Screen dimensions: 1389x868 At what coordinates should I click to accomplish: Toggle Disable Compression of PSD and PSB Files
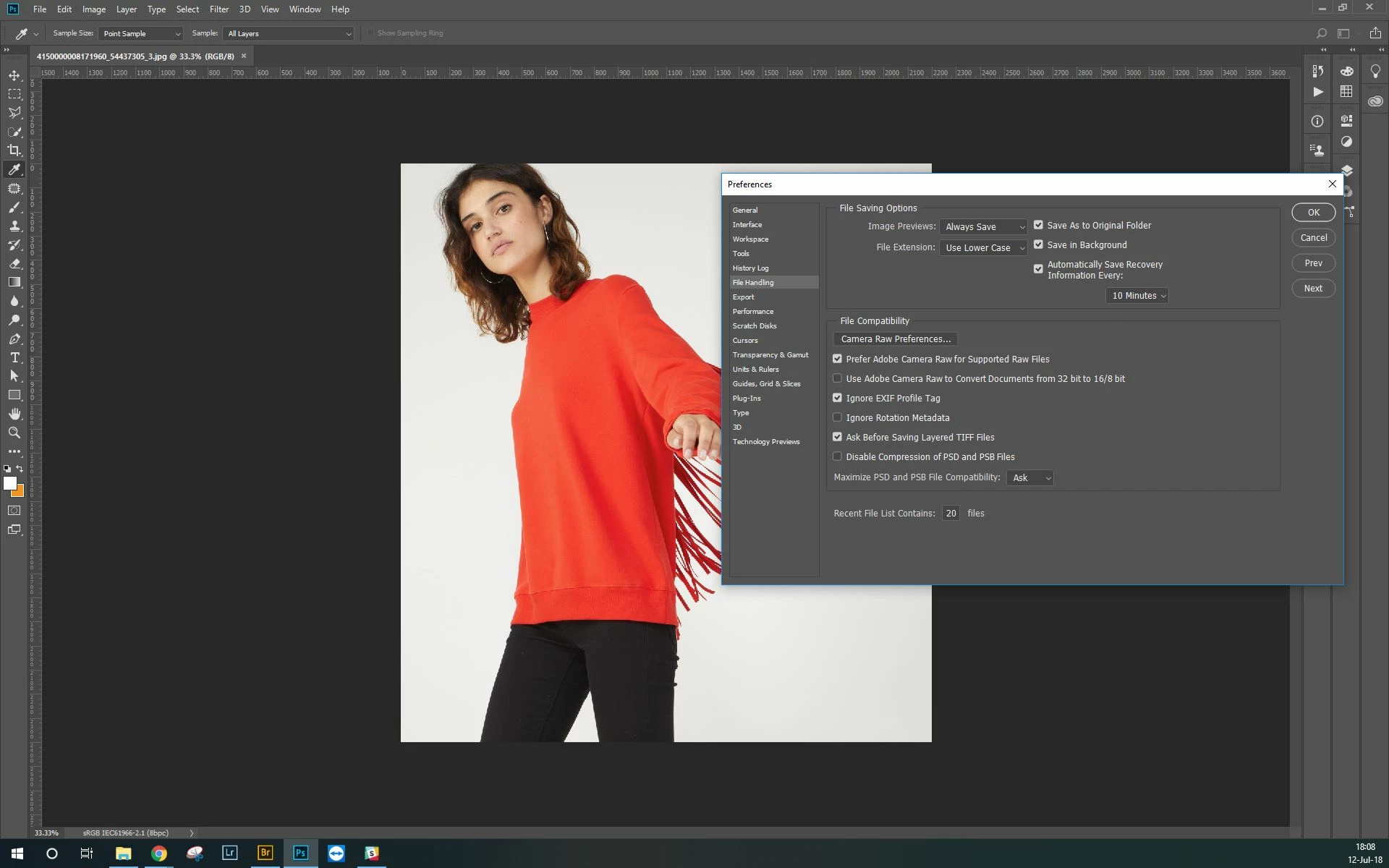pos(837,456)
